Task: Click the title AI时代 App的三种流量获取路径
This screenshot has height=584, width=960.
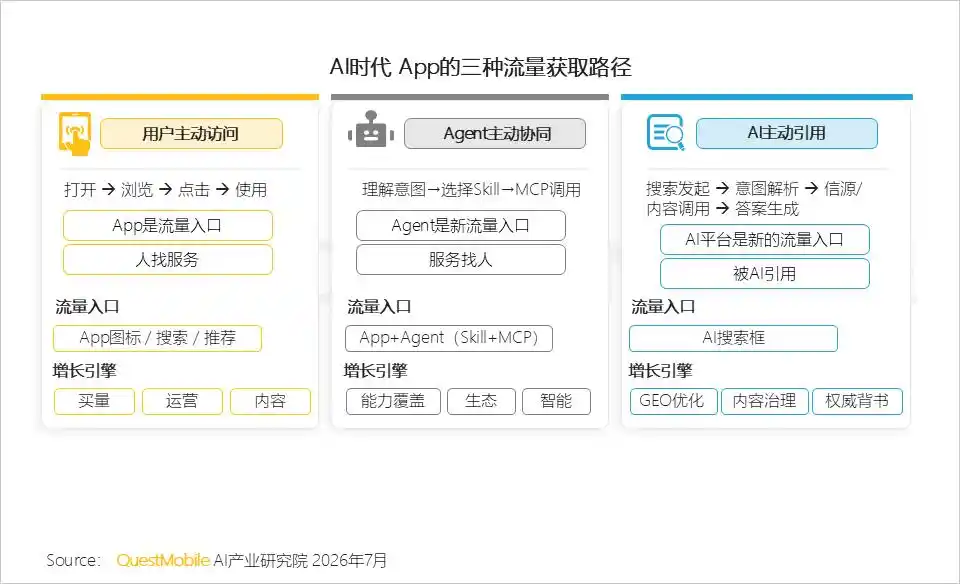Action: (x=481, y=67)
